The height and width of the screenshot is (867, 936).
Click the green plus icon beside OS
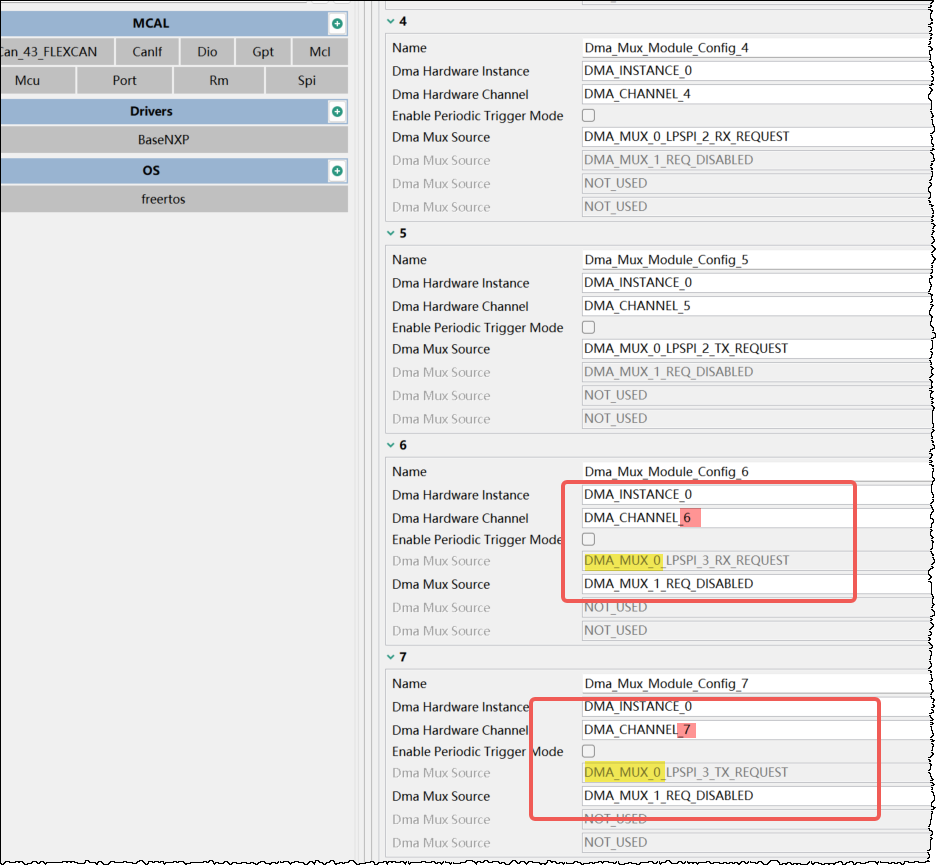pyautogui.click(x=337, y=170)
